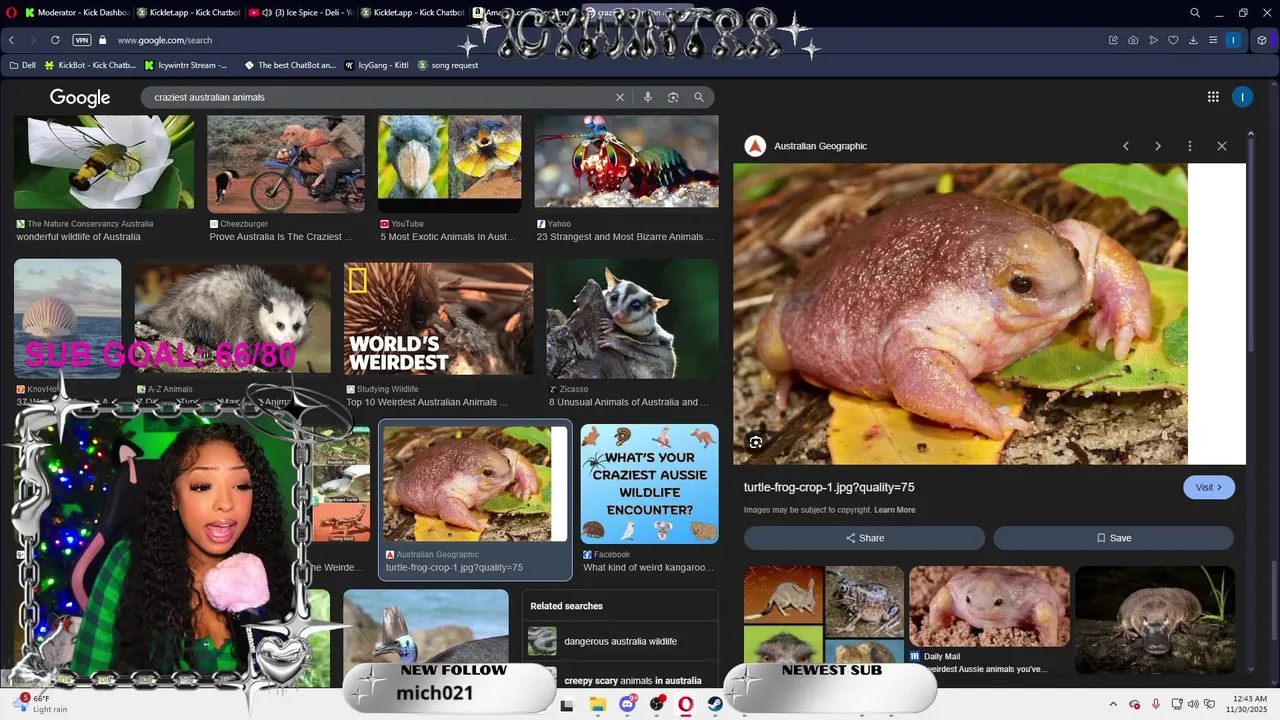The image size is (1280, 720).
Task: Toggle the browser VPN badge
Action: pos(82,40)
